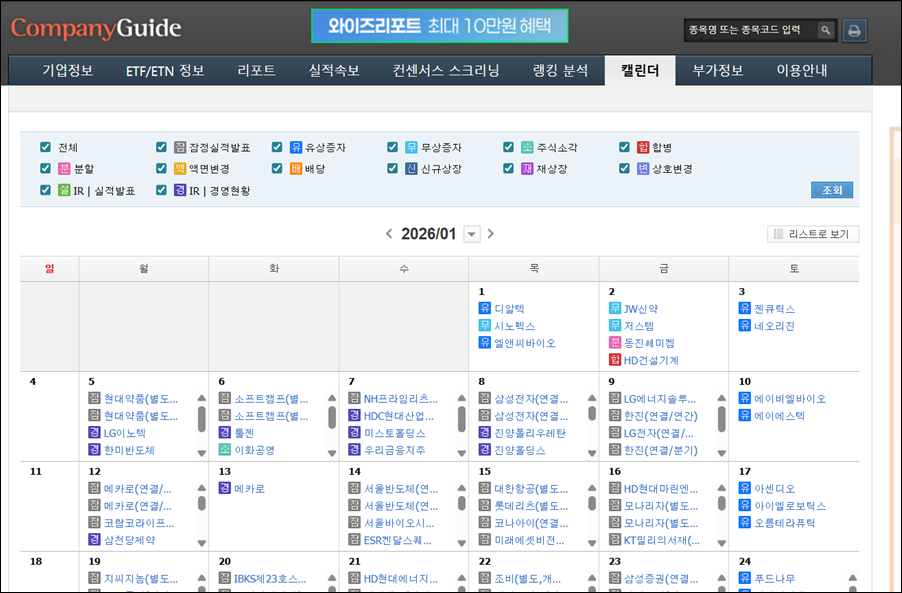Click the icon beside 동진쎄미켐
The image size is (902, 593).
[x=615, y=343]
